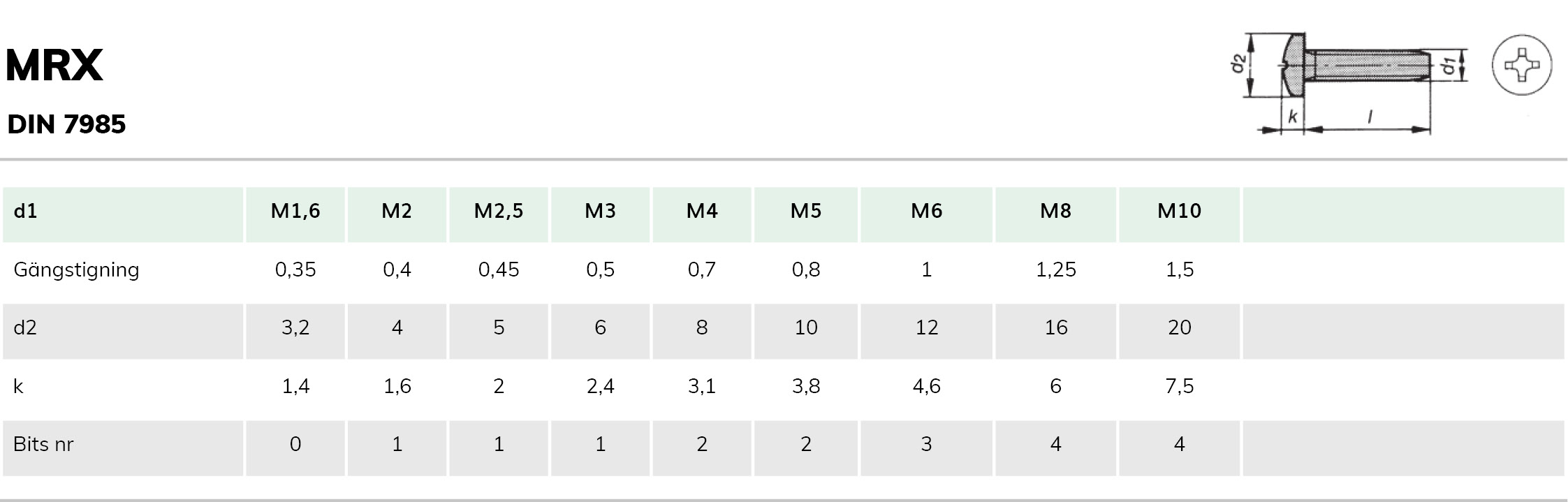Click the Phillips cross-head icon
This screenshot has width=1568, height=502.
pos(1522,65)
